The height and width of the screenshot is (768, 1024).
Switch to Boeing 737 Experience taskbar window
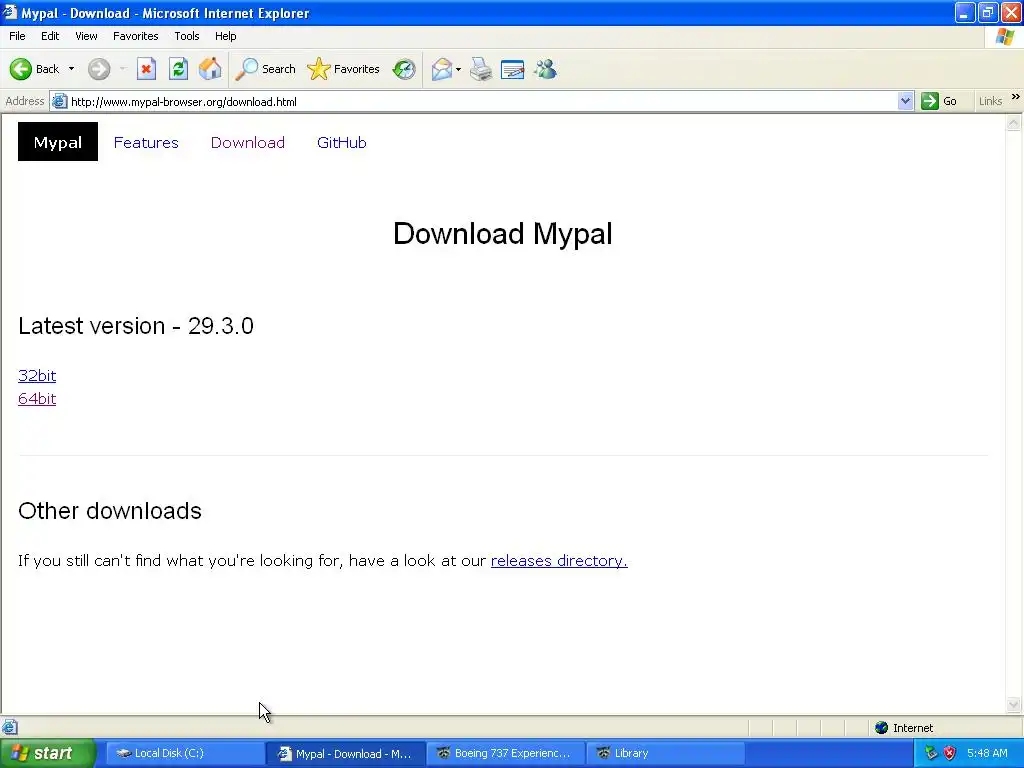[x=506, y=753]
